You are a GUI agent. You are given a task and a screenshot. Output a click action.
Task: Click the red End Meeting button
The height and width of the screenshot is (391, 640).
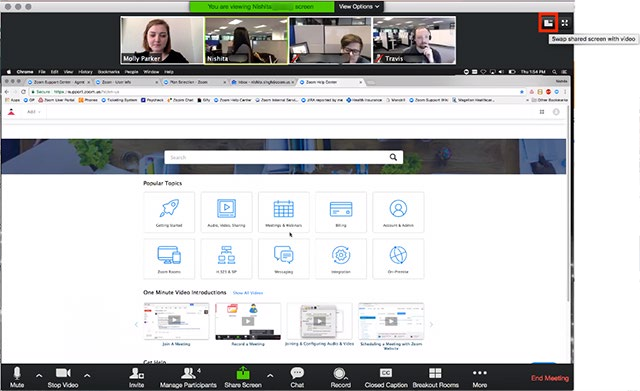point(550,378)
